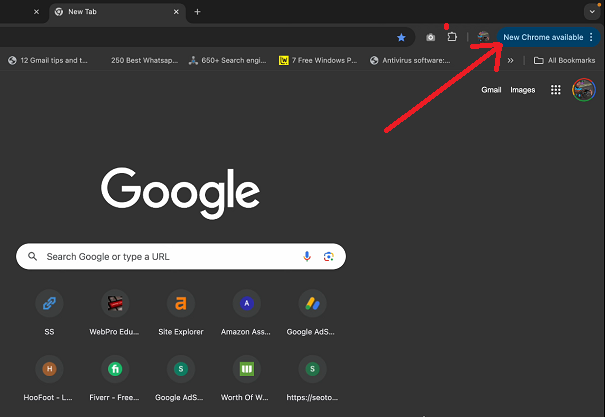Open the Chrome profile avatar in toolbar
The width and height of the screenshot is (605, 417).
pyautogui.click(x=483, y=37)
